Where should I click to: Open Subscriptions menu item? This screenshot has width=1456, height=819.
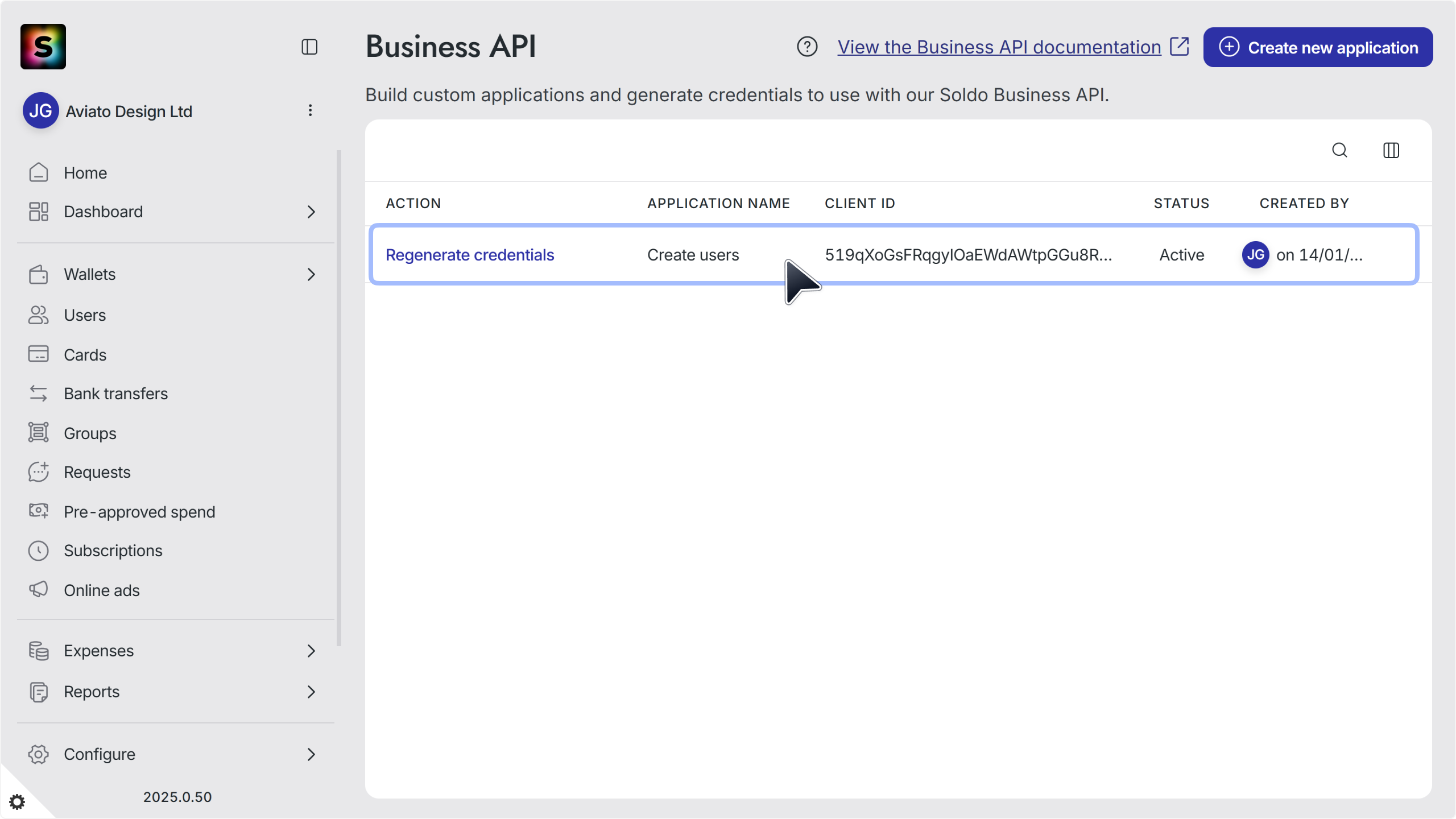point(113,551)
